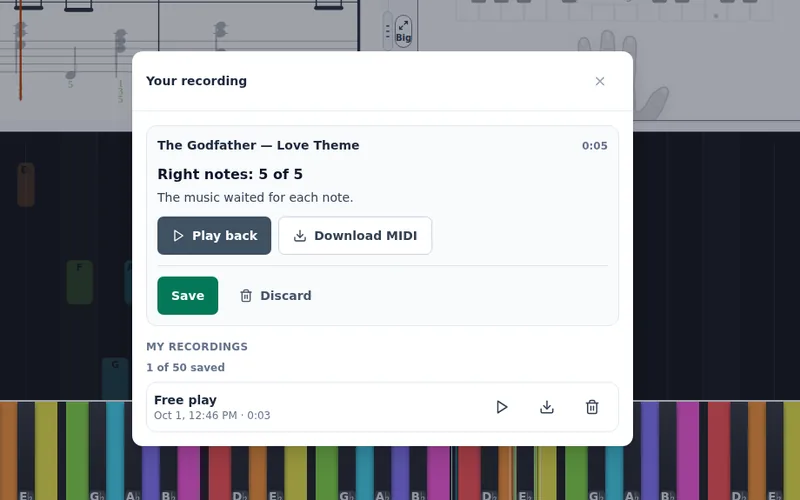
Task: Click 'The music waited for each note.'
Action: tap(255, 197)
